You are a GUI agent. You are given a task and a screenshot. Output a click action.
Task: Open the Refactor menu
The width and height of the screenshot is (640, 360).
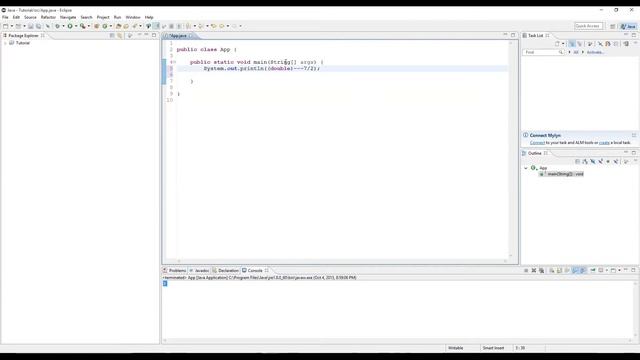(48, 17)
